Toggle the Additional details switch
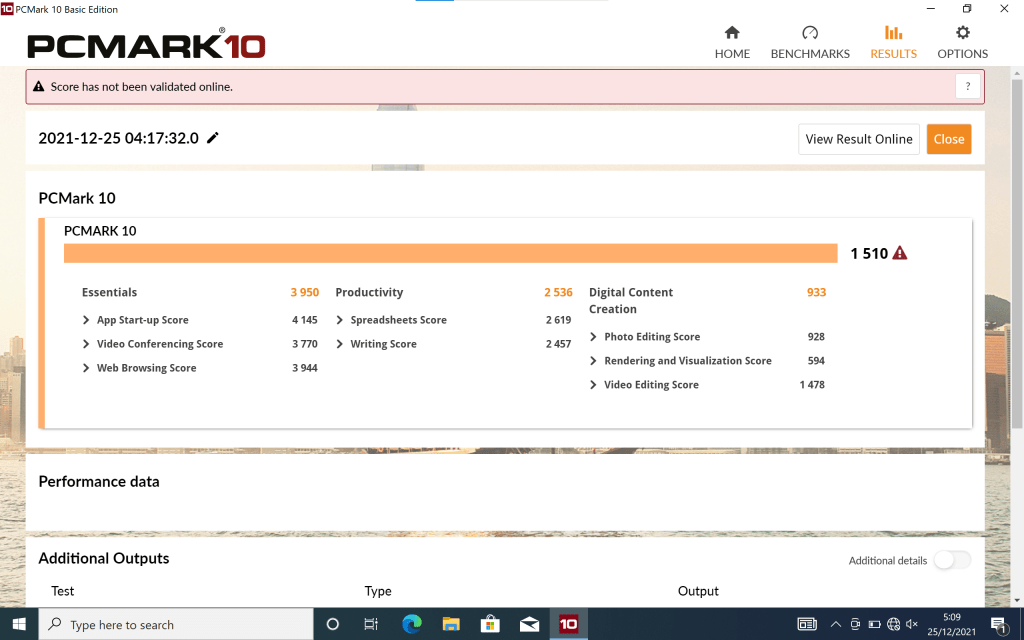 click(x=952, y=560)
